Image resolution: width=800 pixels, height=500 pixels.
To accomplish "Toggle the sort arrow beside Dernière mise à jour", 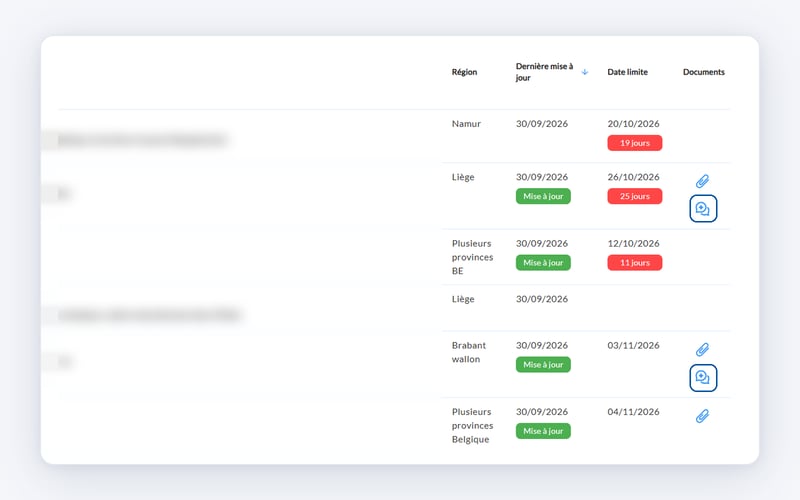I will point(585,72).
